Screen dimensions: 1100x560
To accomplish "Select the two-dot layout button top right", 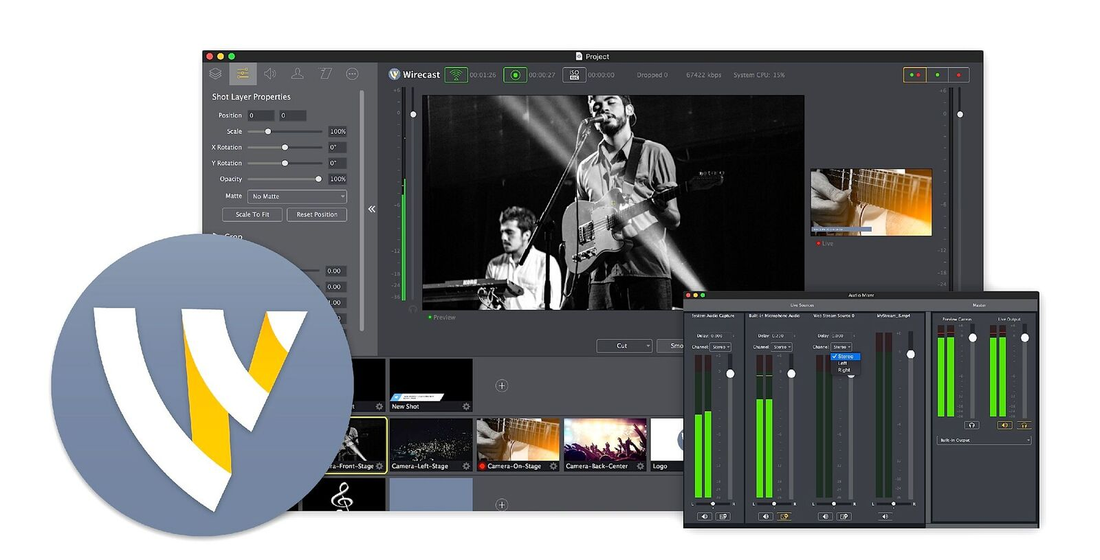I will click(x=914, y=74).
